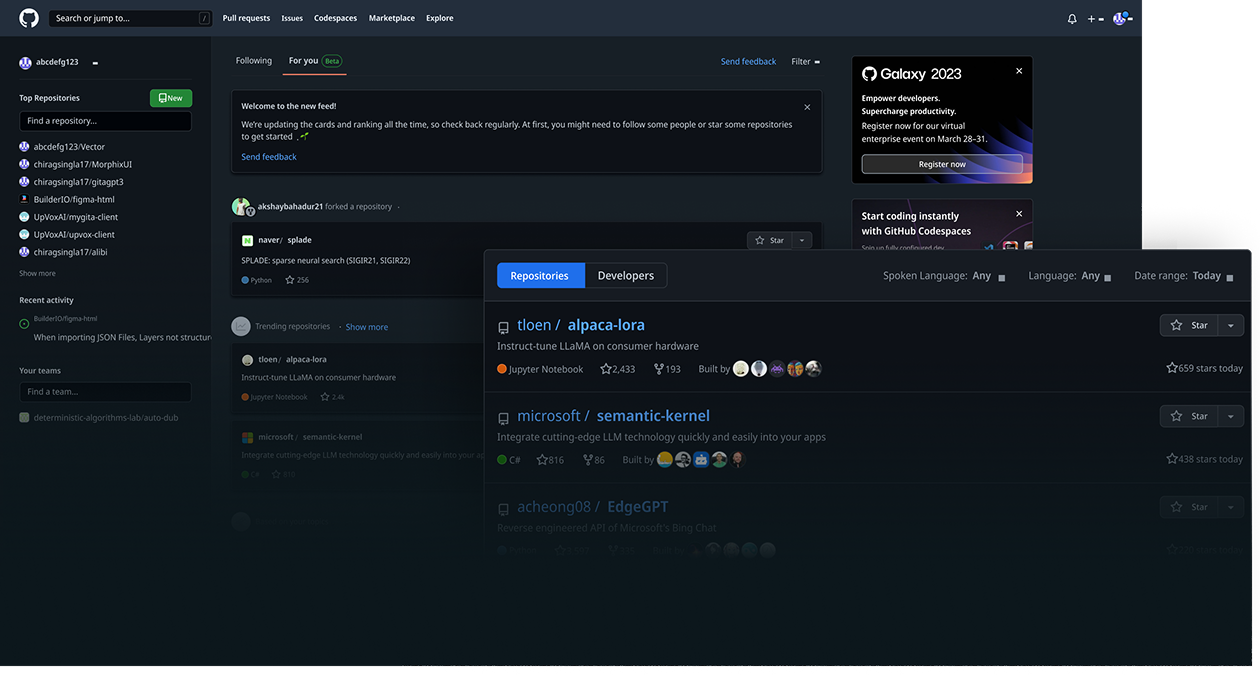The height and width of the screenshot is (676, 1260).
Task: Switch to the Following feed tab
Action: [x=253, y=60]
